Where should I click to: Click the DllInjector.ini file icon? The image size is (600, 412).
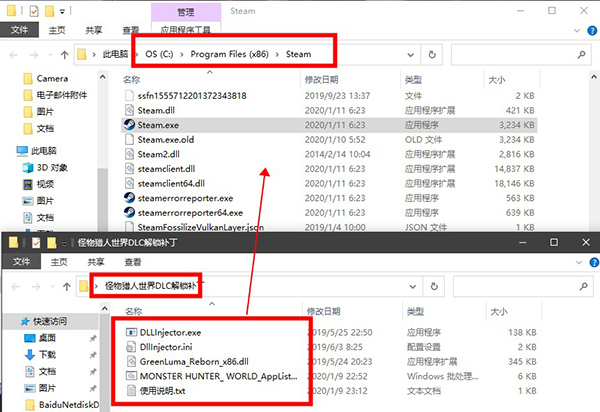tap(131, 347)
